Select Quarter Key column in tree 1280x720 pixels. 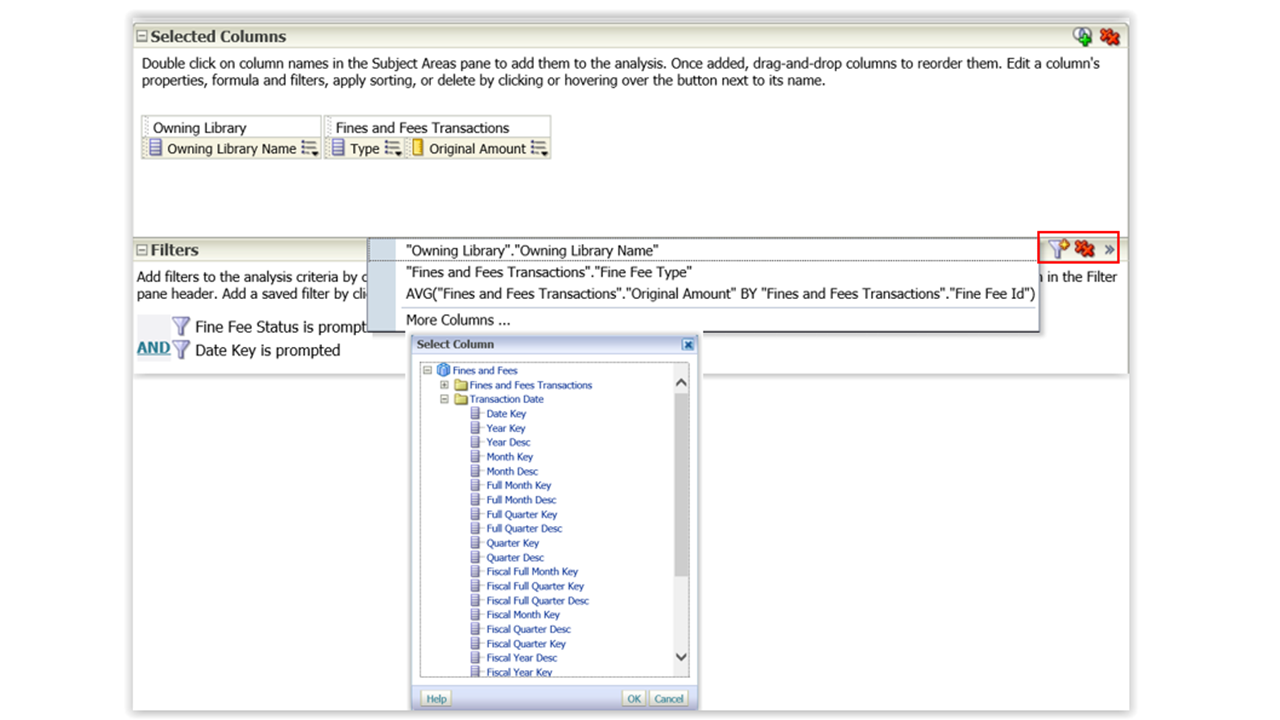click(513, 543)
